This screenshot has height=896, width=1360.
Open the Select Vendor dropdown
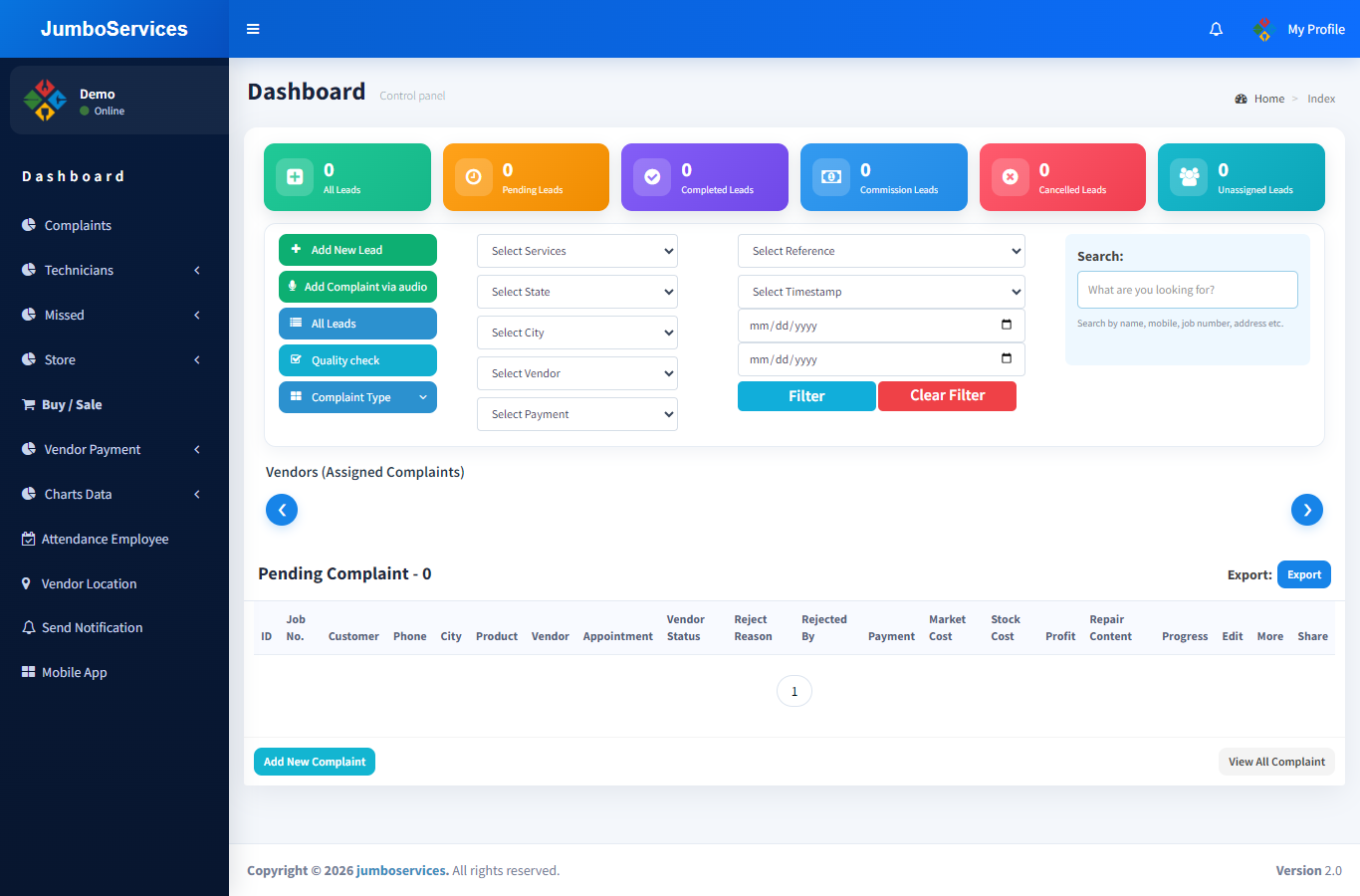pyautogui.click(x=577, y=373)
